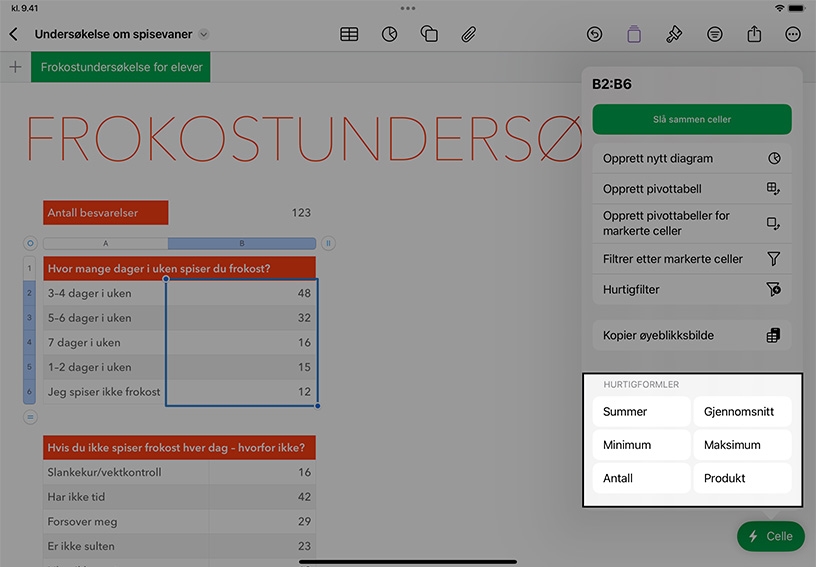Image resolution: width=816 pixels, height=567 pixels.
Task: Select the 'Har ikke tid' cell
Action: pos(126,497)
